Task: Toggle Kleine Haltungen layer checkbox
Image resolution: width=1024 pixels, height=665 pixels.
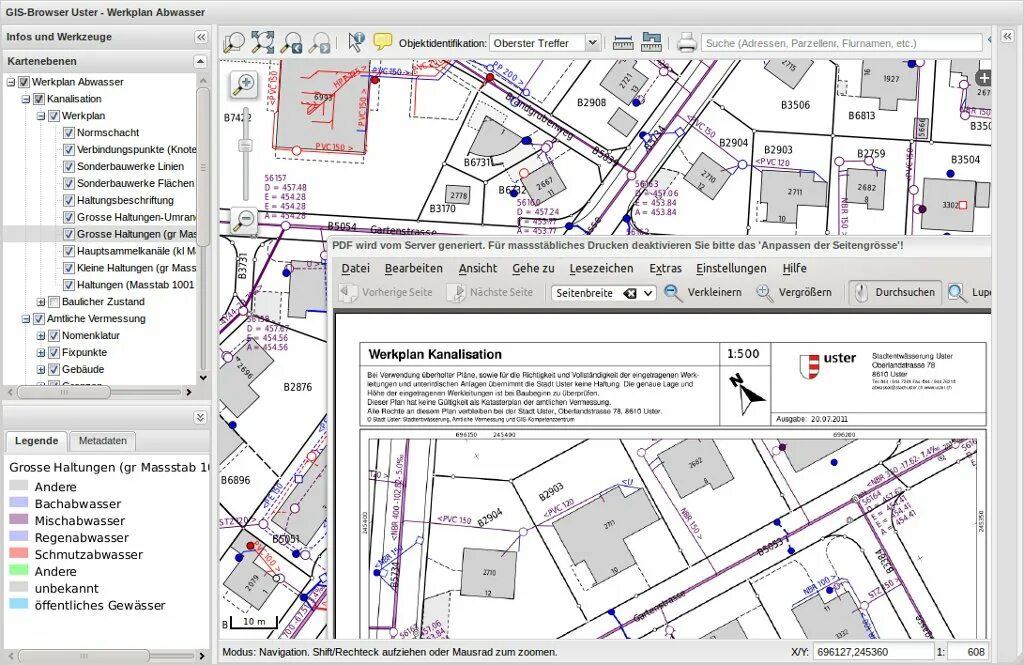Action: (x=69, y=268)
